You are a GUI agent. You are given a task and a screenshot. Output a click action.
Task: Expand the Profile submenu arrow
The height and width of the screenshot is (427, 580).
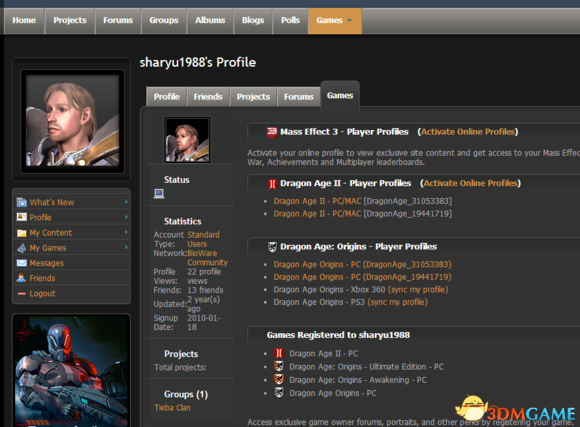[x=126, y=217]
